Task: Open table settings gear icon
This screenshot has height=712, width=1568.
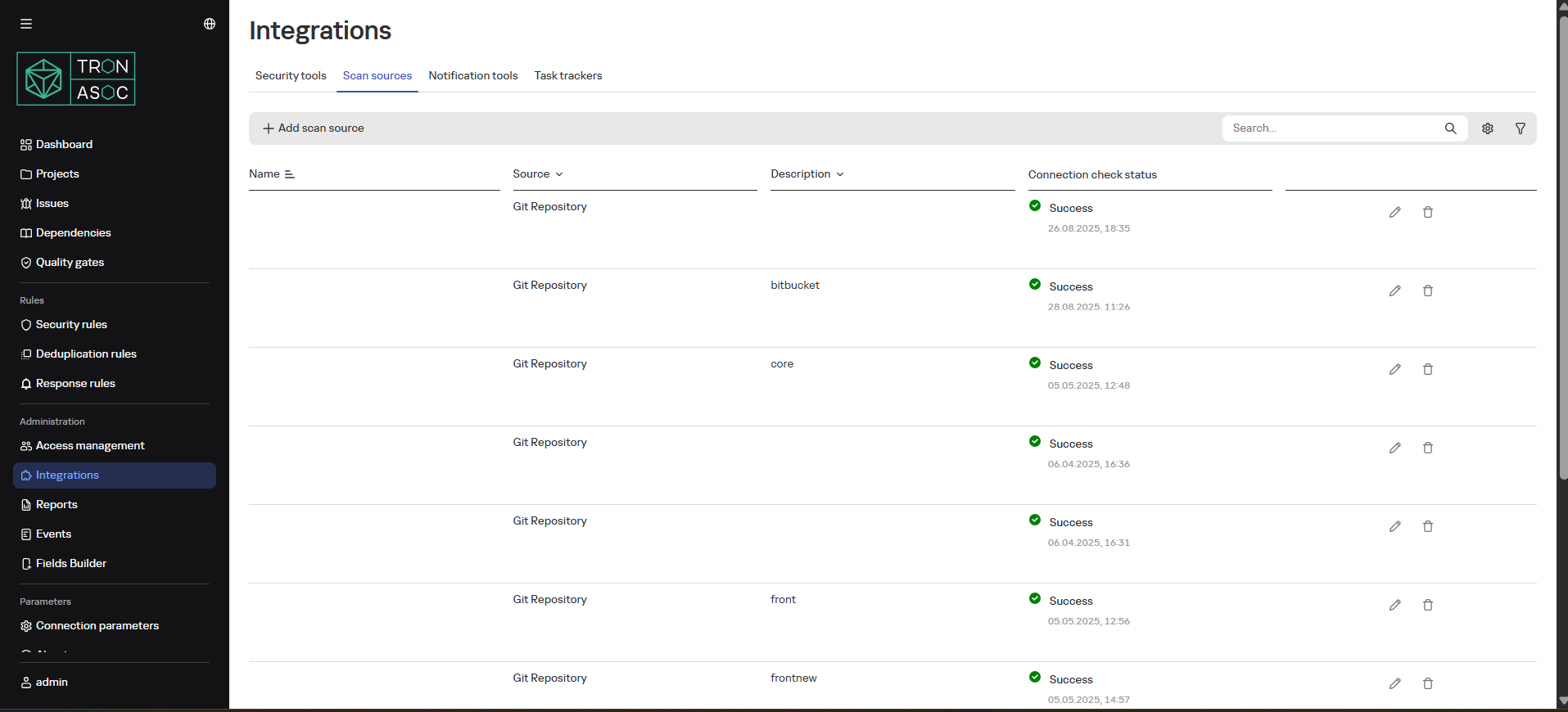Action: point(1488,128)
